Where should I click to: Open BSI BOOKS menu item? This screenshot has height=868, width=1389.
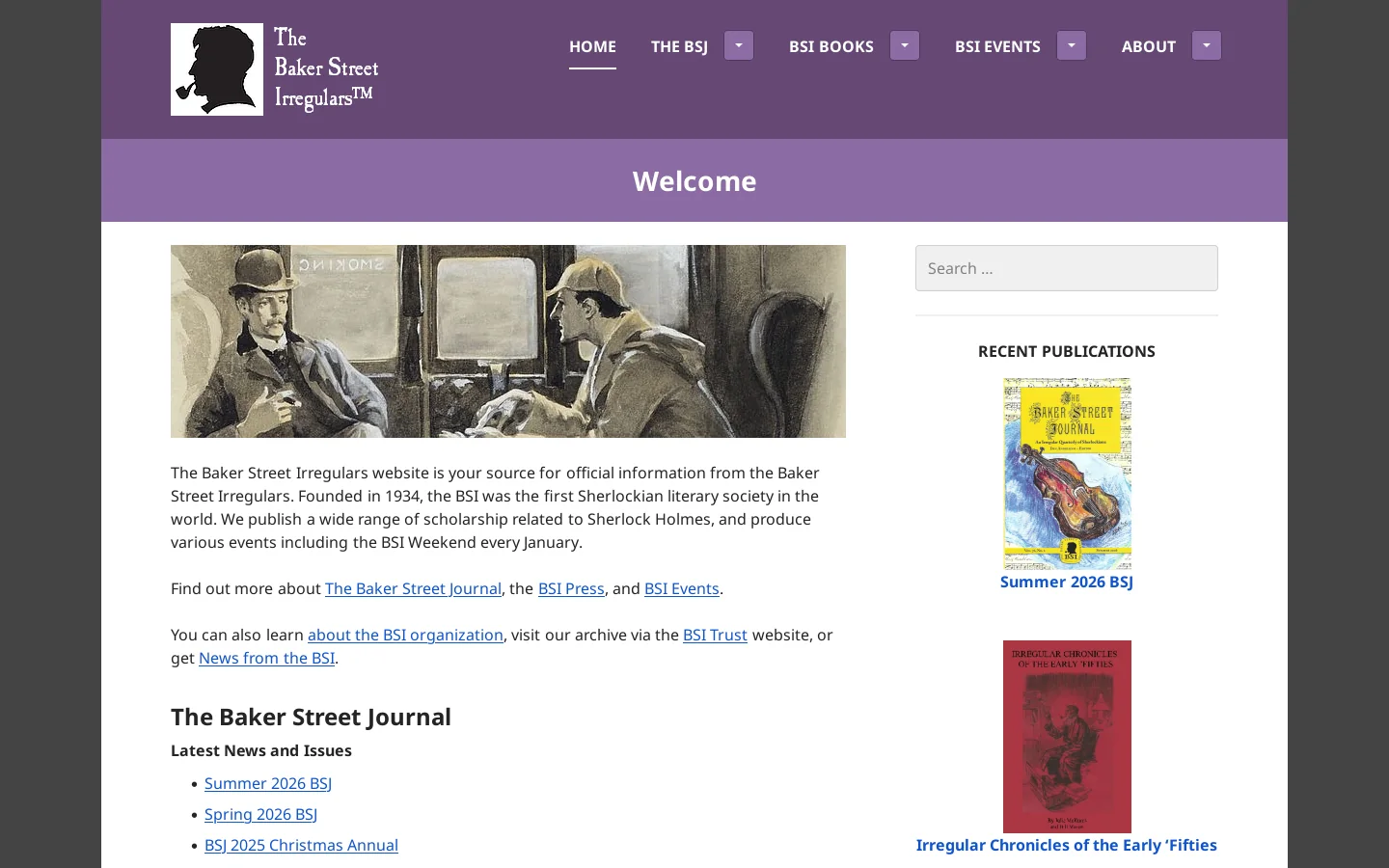[x=831, y=46]
